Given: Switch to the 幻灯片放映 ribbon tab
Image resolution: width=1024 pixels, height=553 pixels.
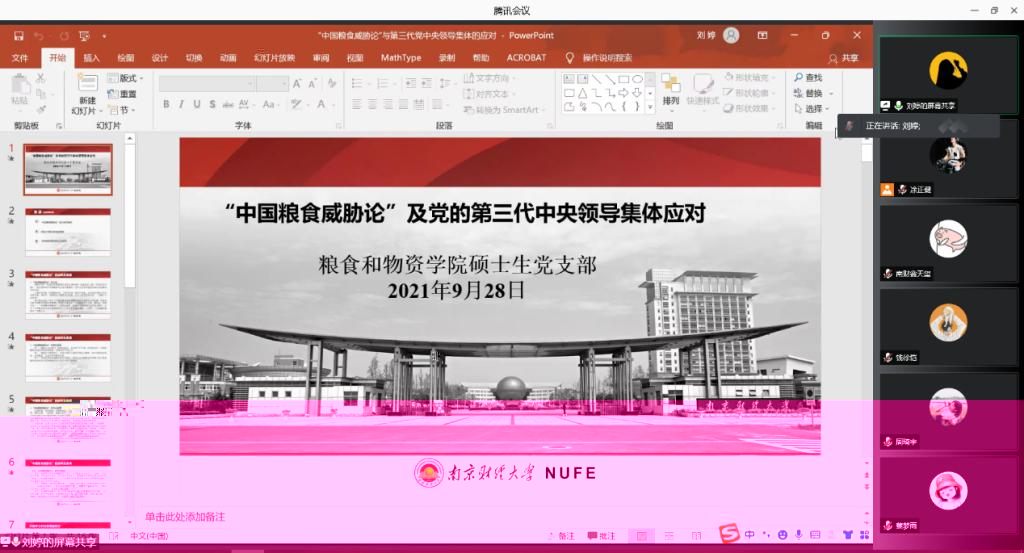Looking at the screenshot, I should click(x=274, y=58).
